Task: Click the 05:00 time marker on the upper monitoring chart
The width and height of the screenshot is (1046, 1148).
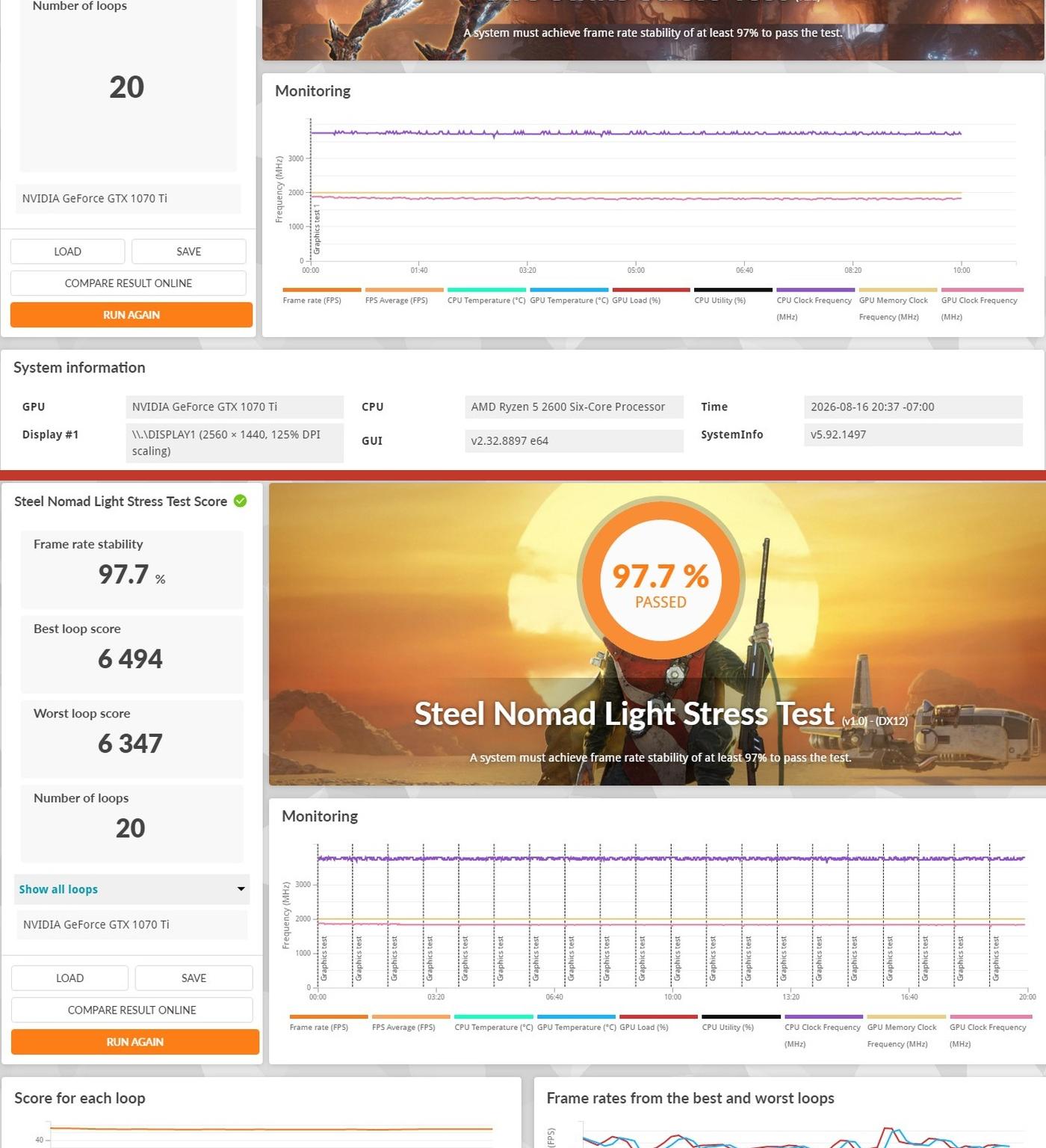Action: pos(636,270)
